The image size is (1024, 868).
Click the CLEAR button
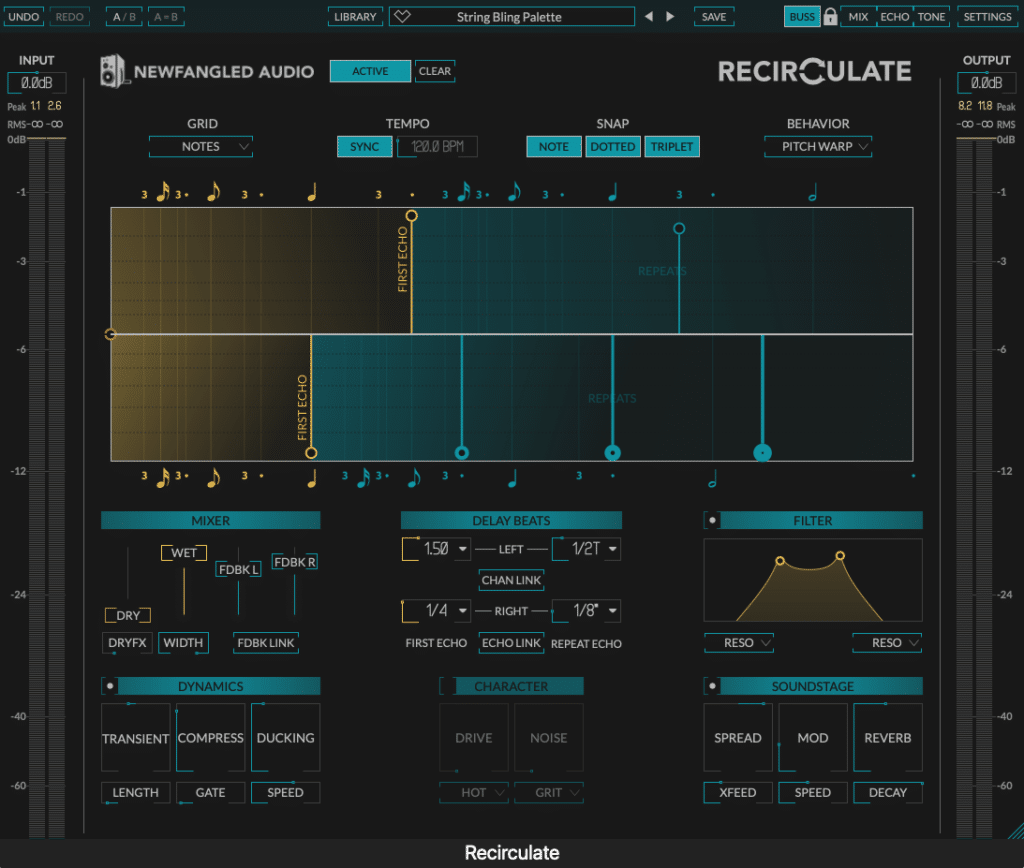[x=435, y=71]
